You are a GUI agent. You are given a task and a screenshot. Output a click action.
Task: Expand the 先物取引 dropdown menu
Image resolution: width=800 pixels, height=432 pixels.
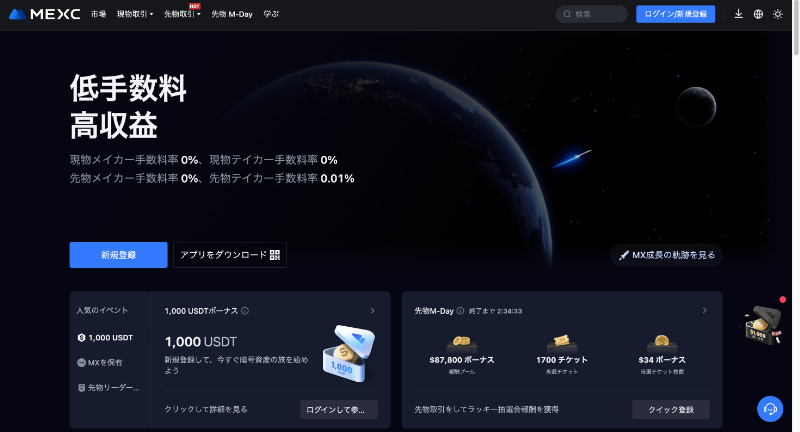(x=182, y=14)
